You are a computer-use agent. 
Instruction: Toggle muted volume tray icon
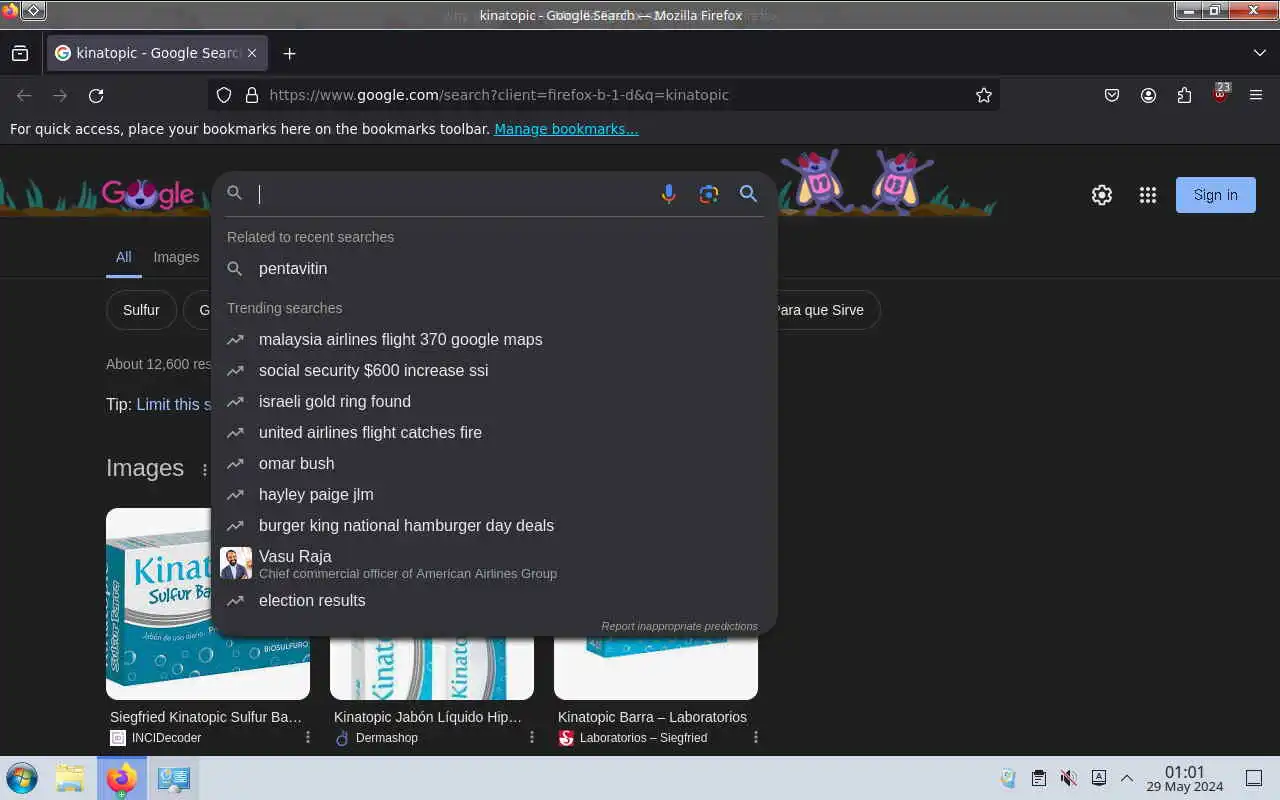tap(1068, 778)
